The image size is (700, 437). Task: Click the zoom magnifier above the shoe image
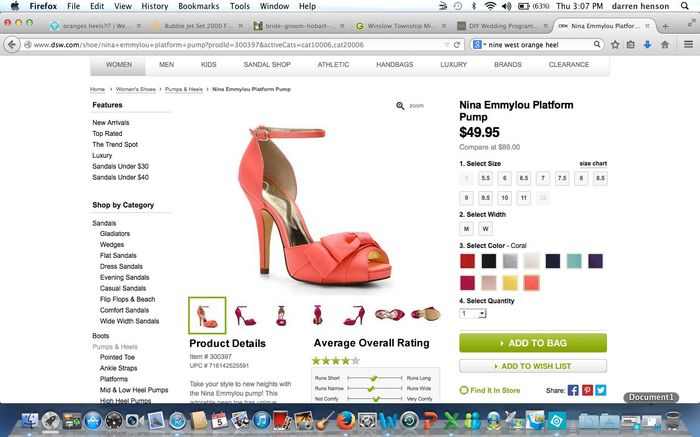(401, 105)
